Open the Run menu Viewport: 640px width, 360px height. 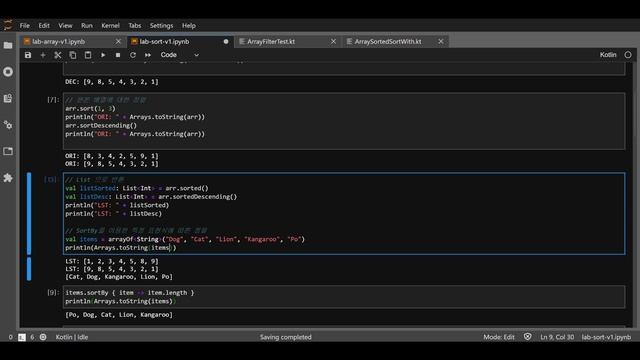(x=87, y=25)
